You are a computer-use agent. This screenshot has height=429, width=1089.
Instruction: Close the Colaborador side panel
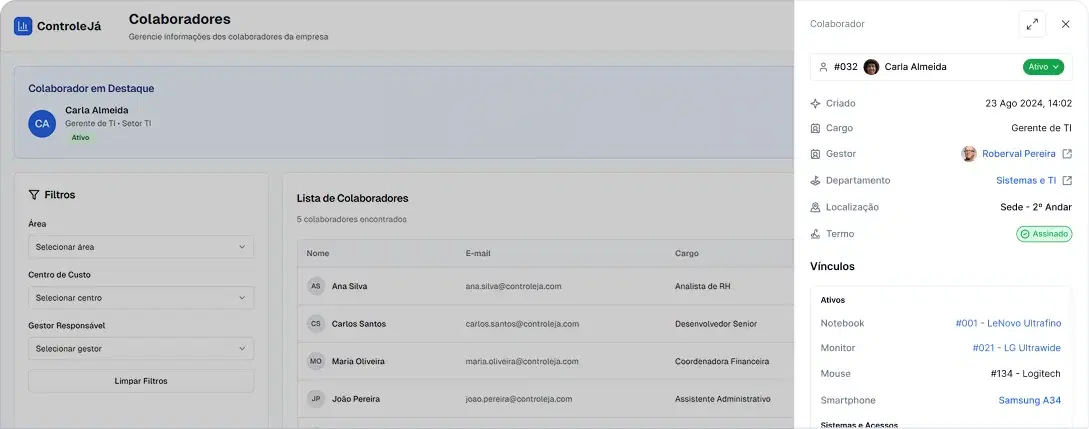click(1065, 24)
